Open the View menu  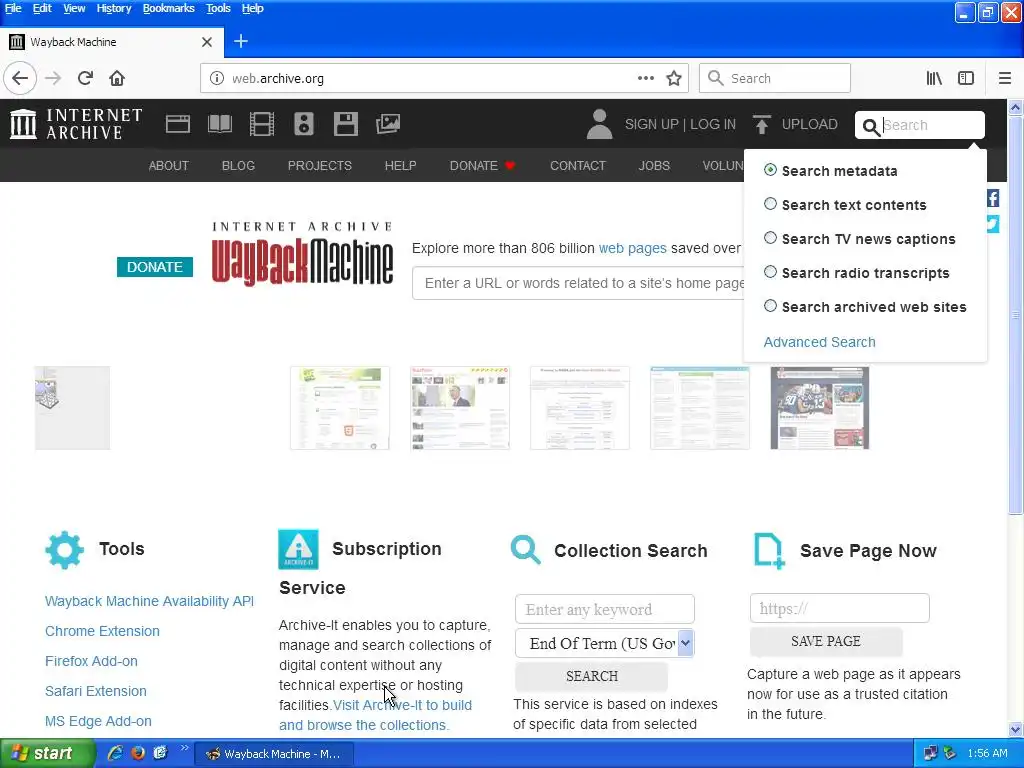coord(74,8)
